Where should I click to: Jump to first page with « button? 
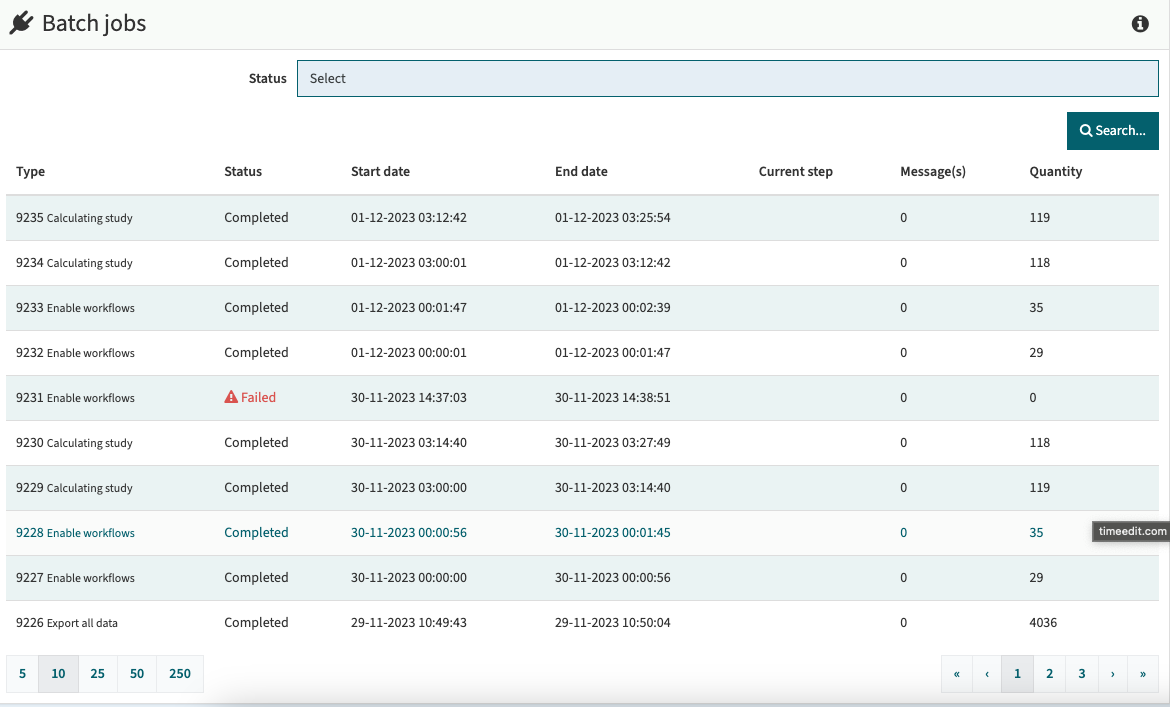tap(957, 673)
